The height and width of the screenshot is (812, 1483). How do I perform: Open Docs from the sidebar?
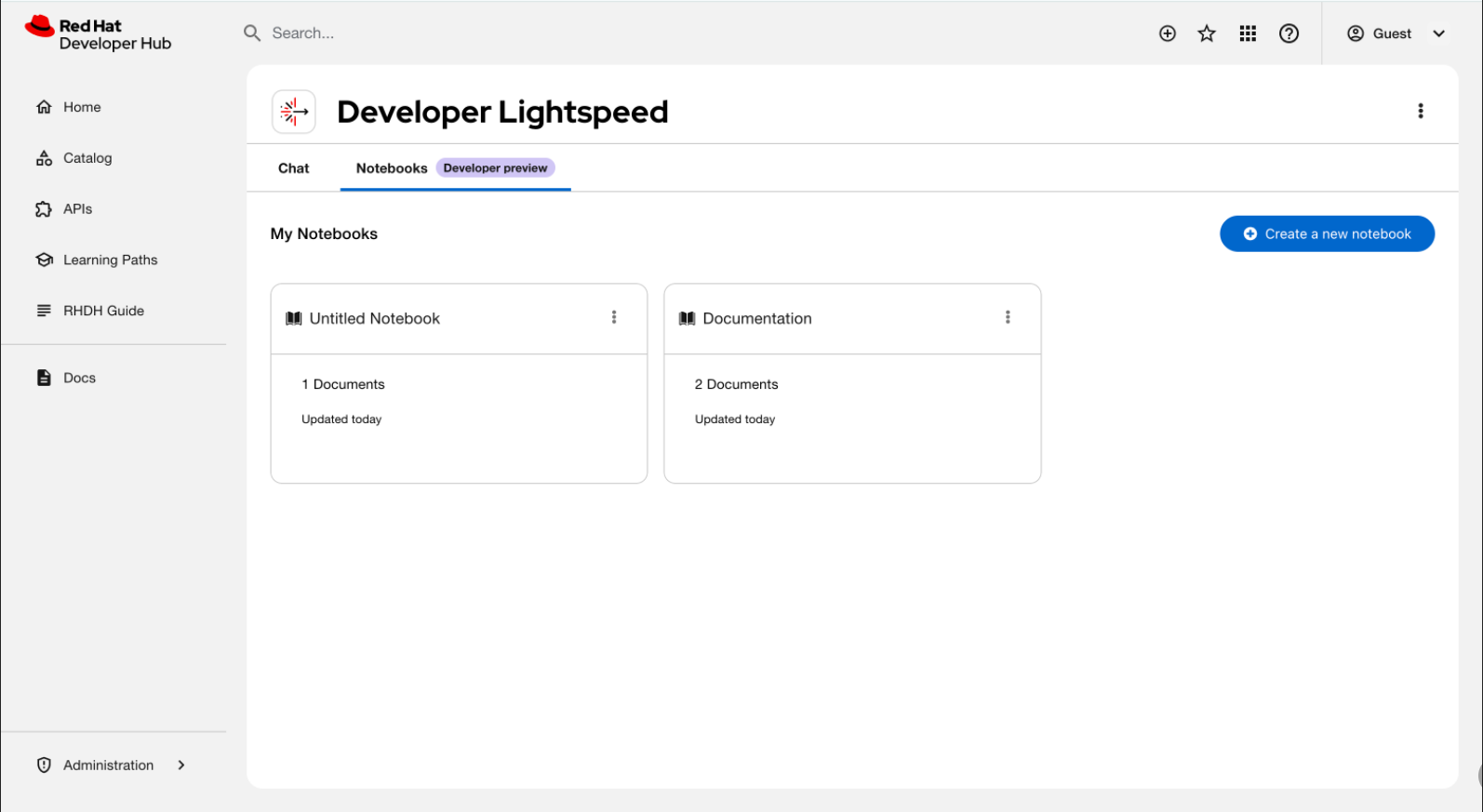tap(80, 378)
